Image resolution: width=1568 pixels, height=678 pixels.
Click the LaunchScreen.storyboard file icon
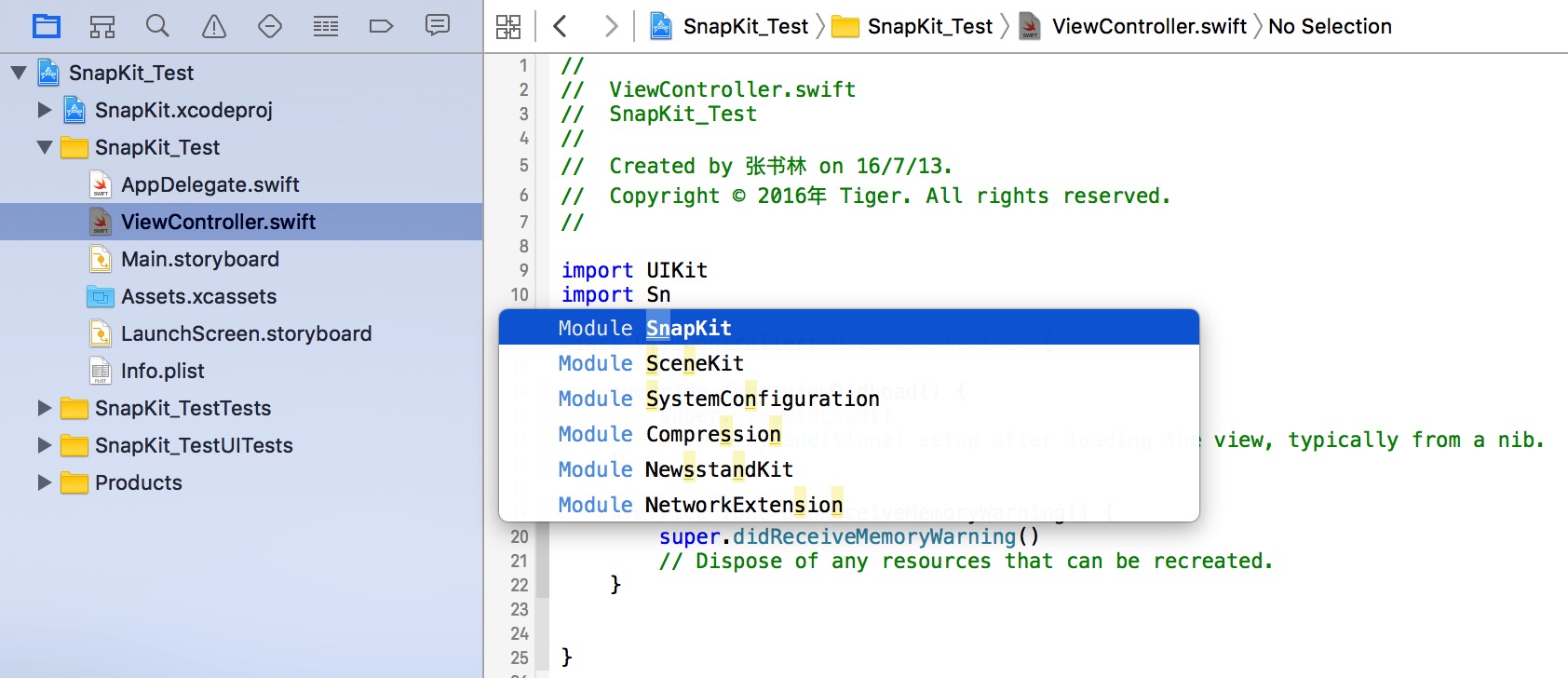(101, 333)
